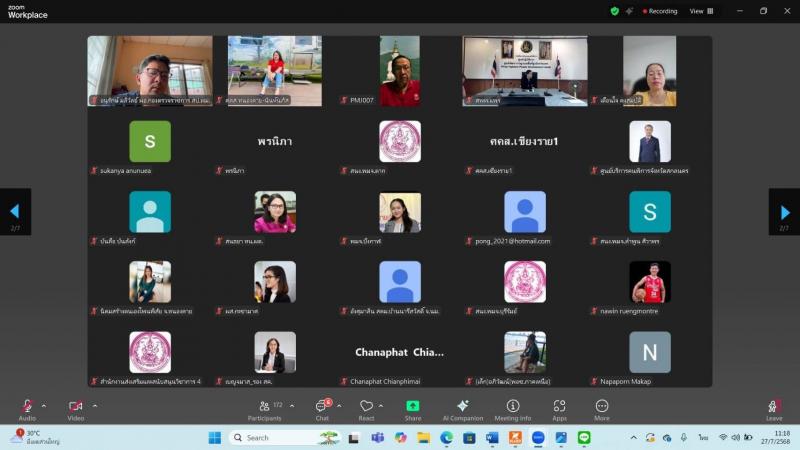Viewport: 800px width, 450px height.
Task: Open the Participants panel
Action: pyautogui.click(x=264, y=410)
